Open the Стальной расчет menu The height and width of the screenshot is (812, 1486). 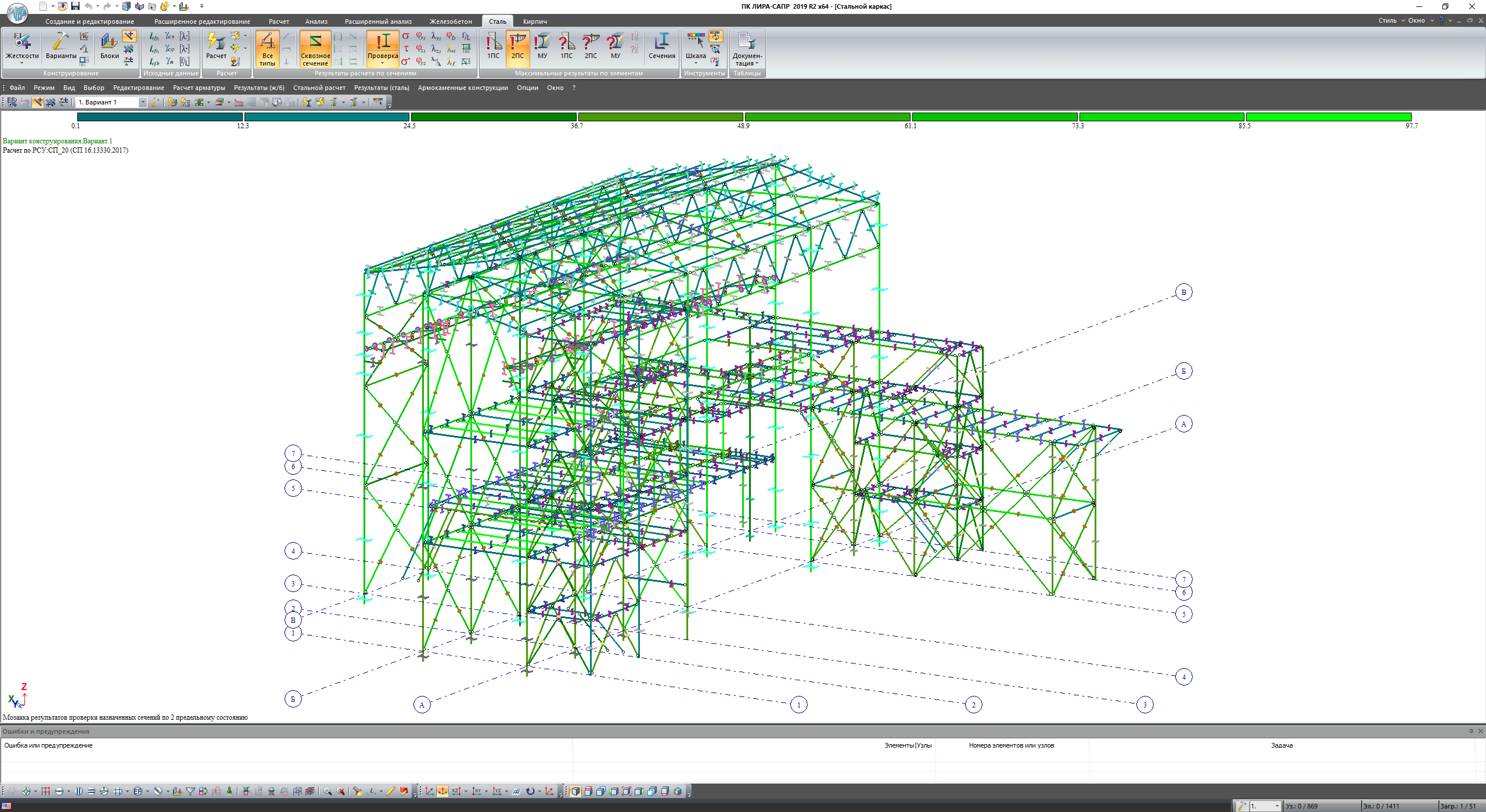(319, 88)
